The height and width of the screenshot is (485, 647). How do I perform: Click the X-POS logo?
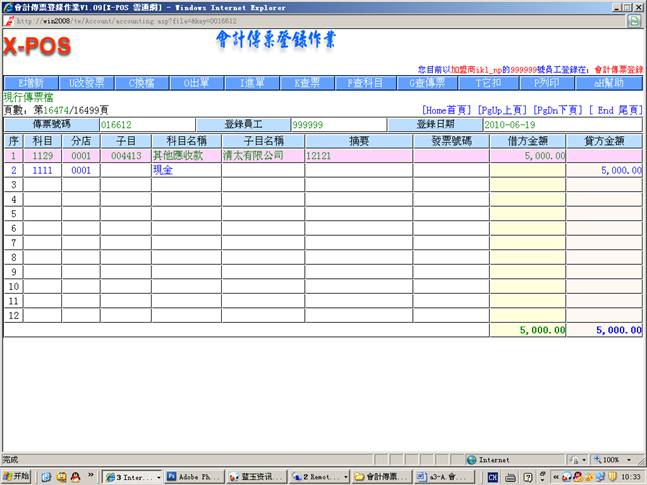point(37,47)
